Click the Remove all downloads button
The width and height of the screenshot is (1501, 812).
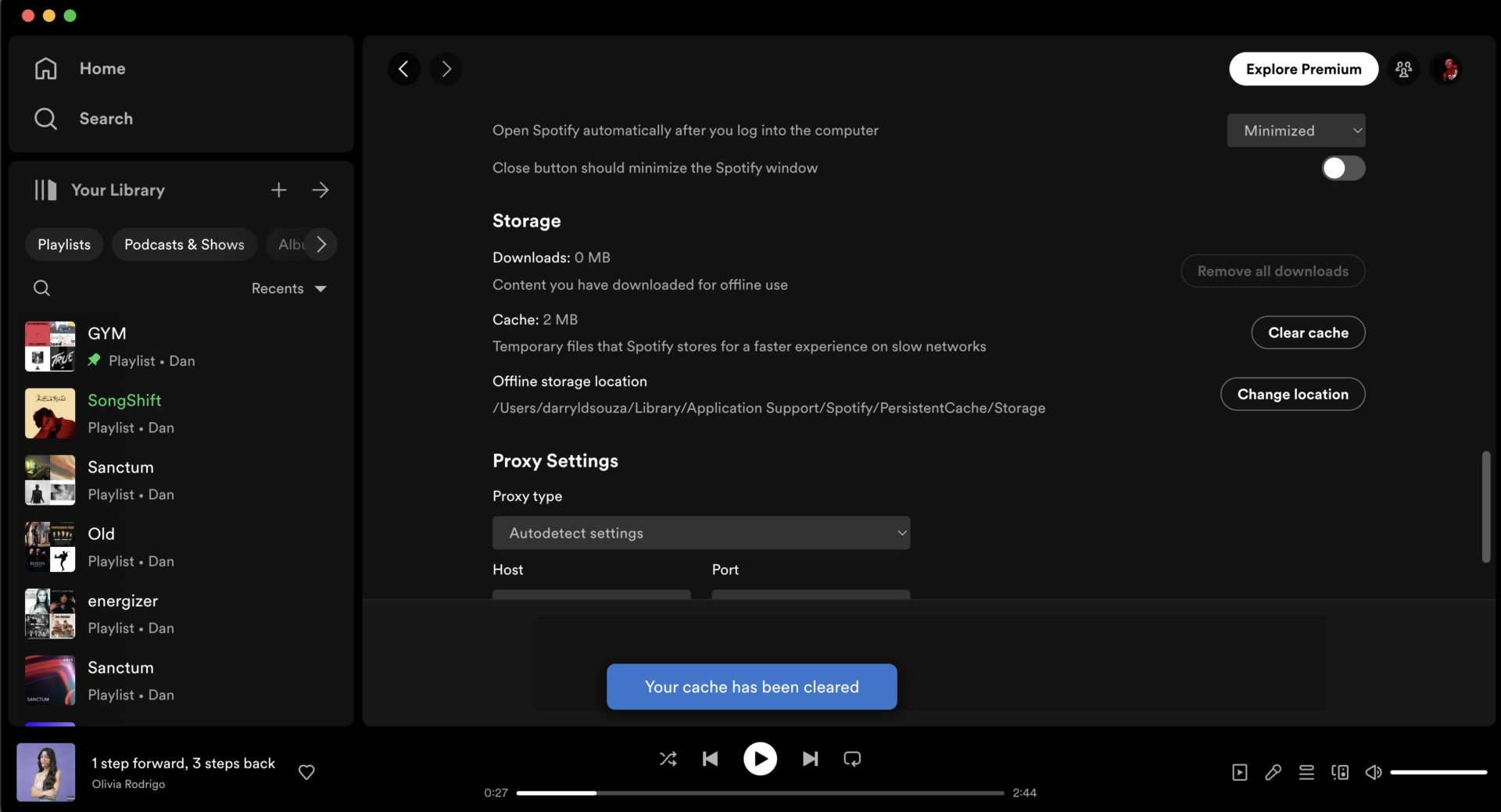[x=1273, y=271]
